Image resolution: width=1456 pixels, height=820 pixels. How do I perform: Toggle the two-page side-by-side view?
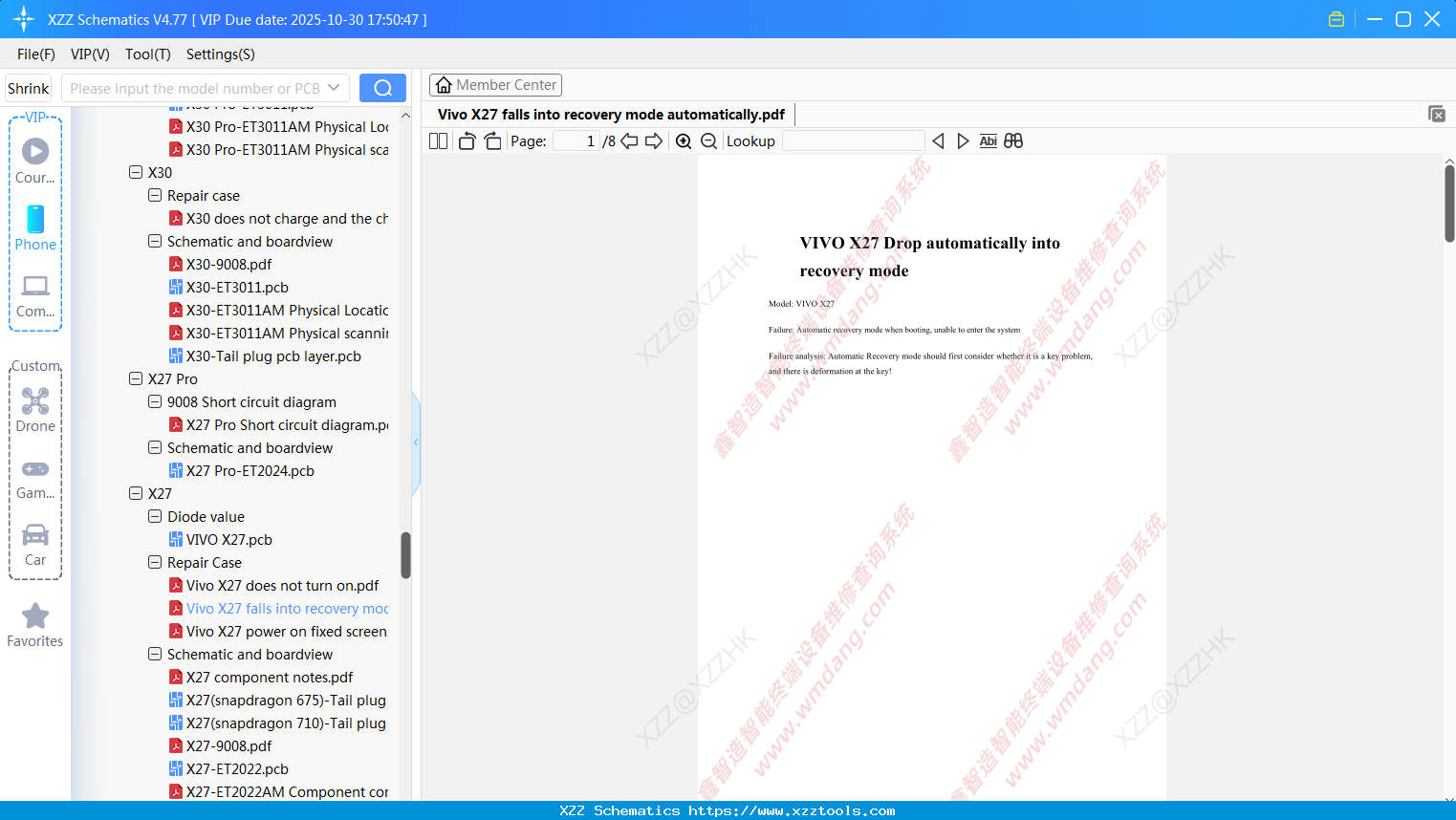pyautogui.click(x=438, y=141)
